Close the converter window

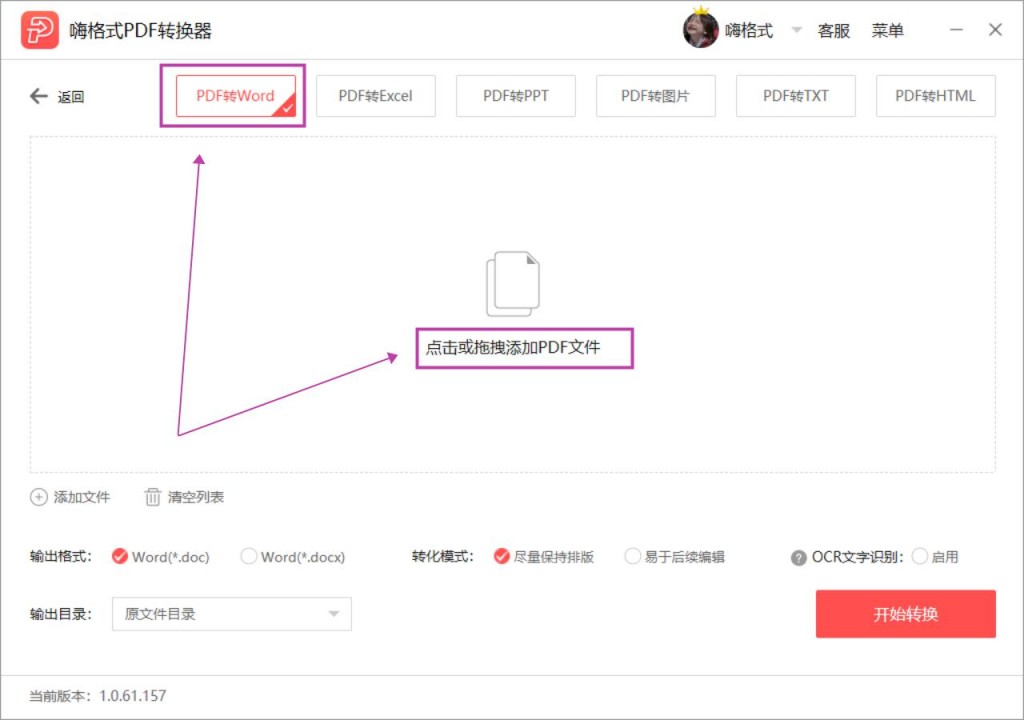coord(995,29)
